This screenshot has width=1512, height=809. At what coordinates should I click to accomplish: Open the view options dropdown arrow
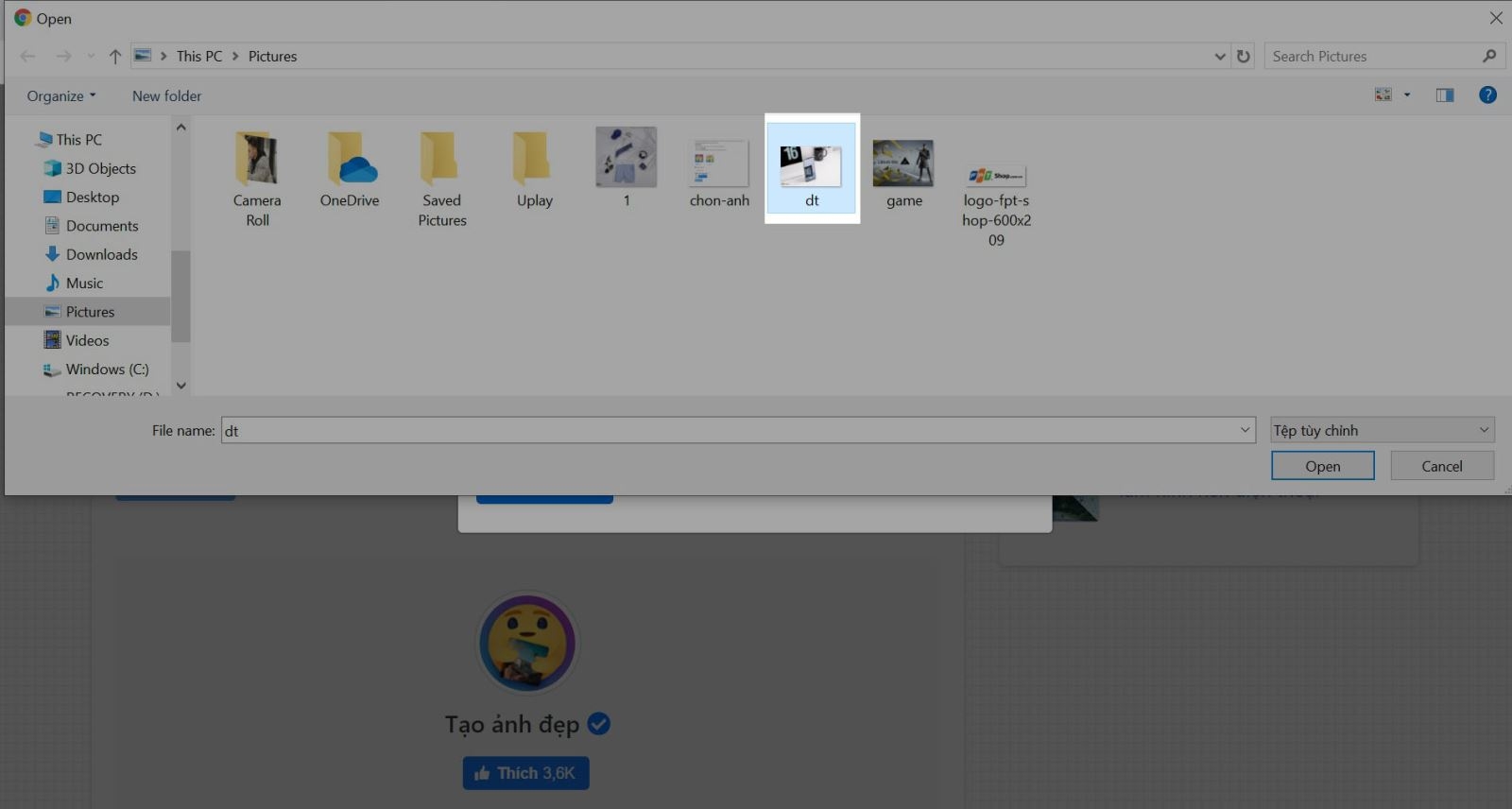[1407, 95]
